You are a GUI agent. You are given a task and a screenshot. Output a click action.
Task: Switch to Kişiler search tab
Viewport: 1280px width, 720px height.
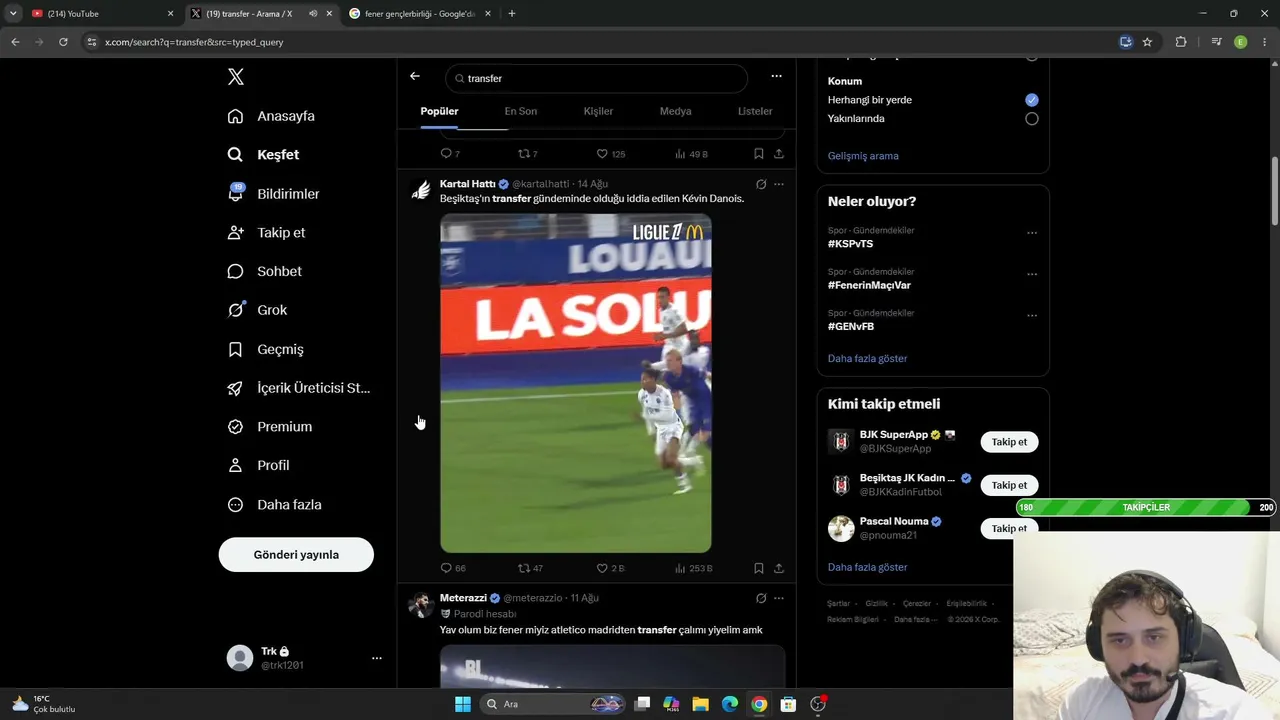click(x=598, y=111)
